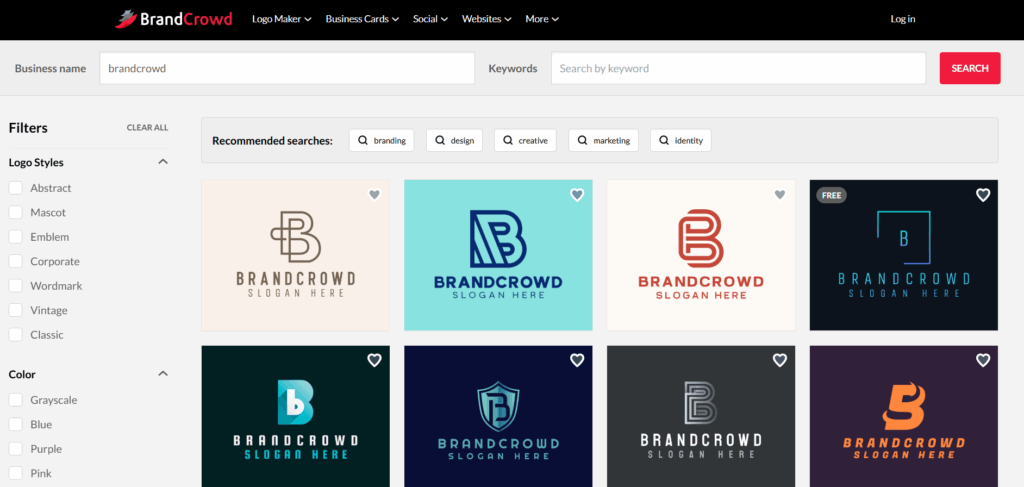Screen dimensions: 1024x487
Task: Choose the identity recommended search
Action: (x=680, y=140)
